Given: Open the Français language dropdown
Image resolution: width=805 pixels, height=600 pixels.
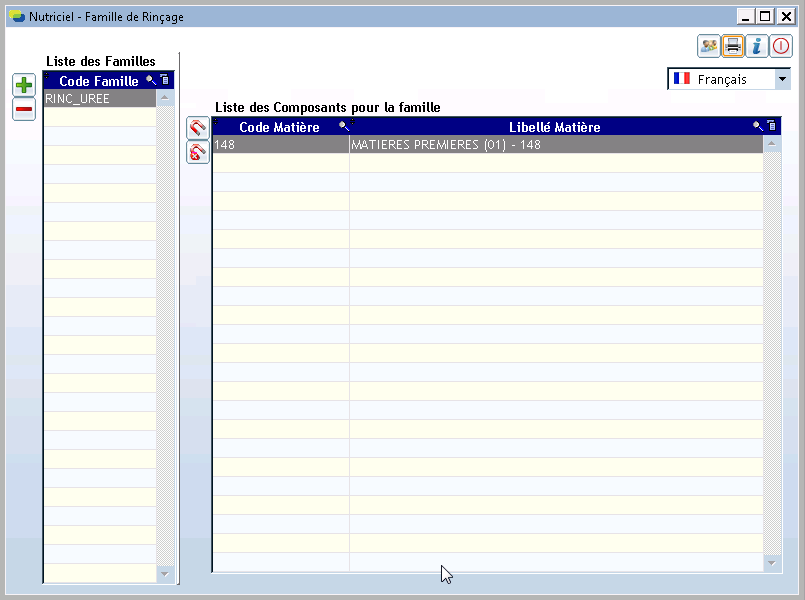Looking at the screenshot, I should tap(782, 79).
